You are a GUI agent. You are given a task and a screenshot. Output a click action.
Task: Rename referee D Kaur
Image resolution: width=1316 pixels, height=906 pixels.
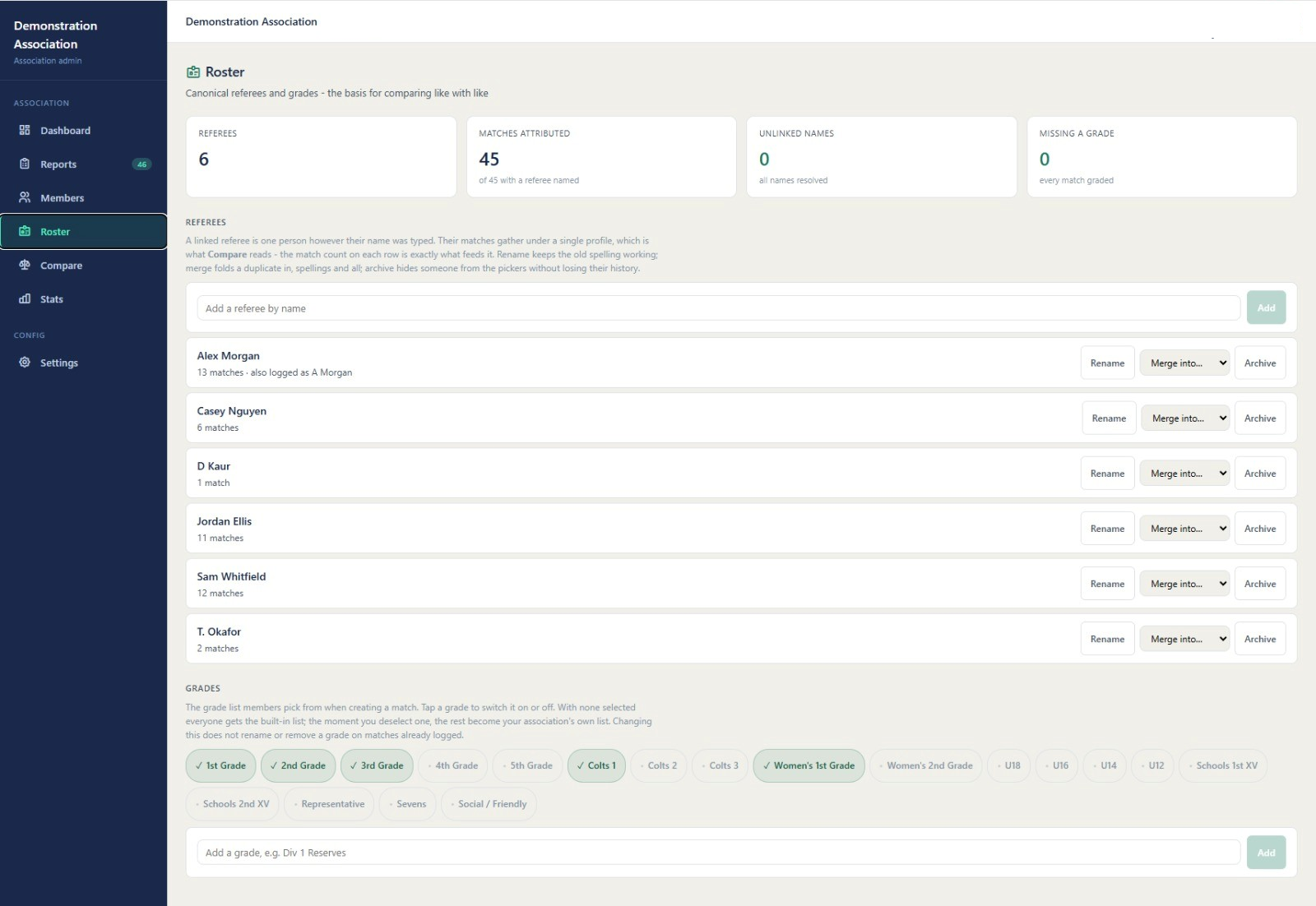[1107, 473]
